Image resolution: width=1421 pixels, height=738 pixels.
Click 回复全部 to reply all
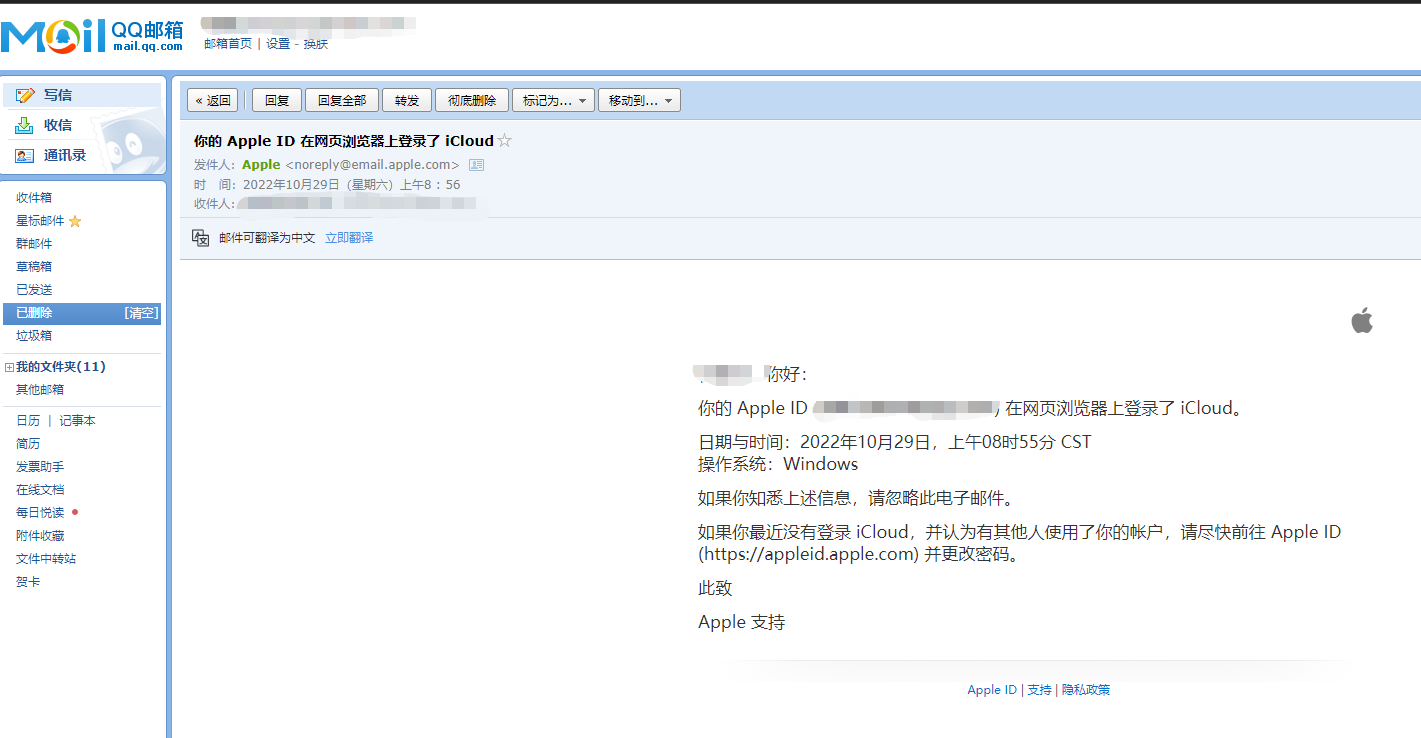click(342, 100)
